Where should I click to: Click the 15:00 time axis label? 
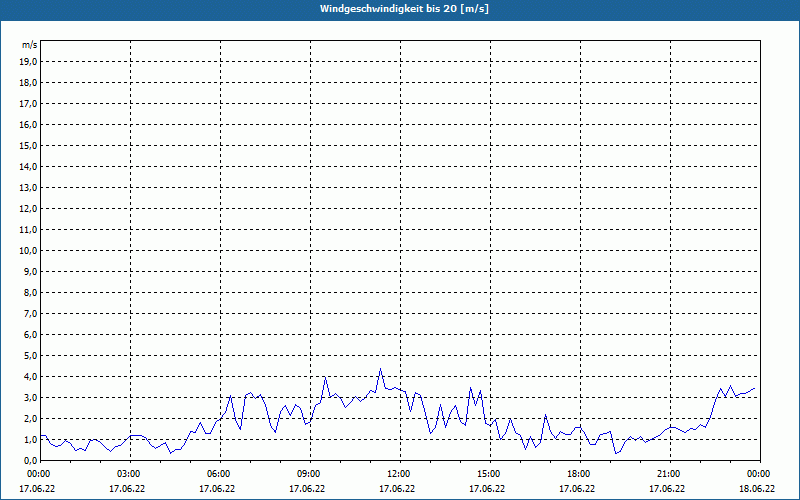[488, 474]
